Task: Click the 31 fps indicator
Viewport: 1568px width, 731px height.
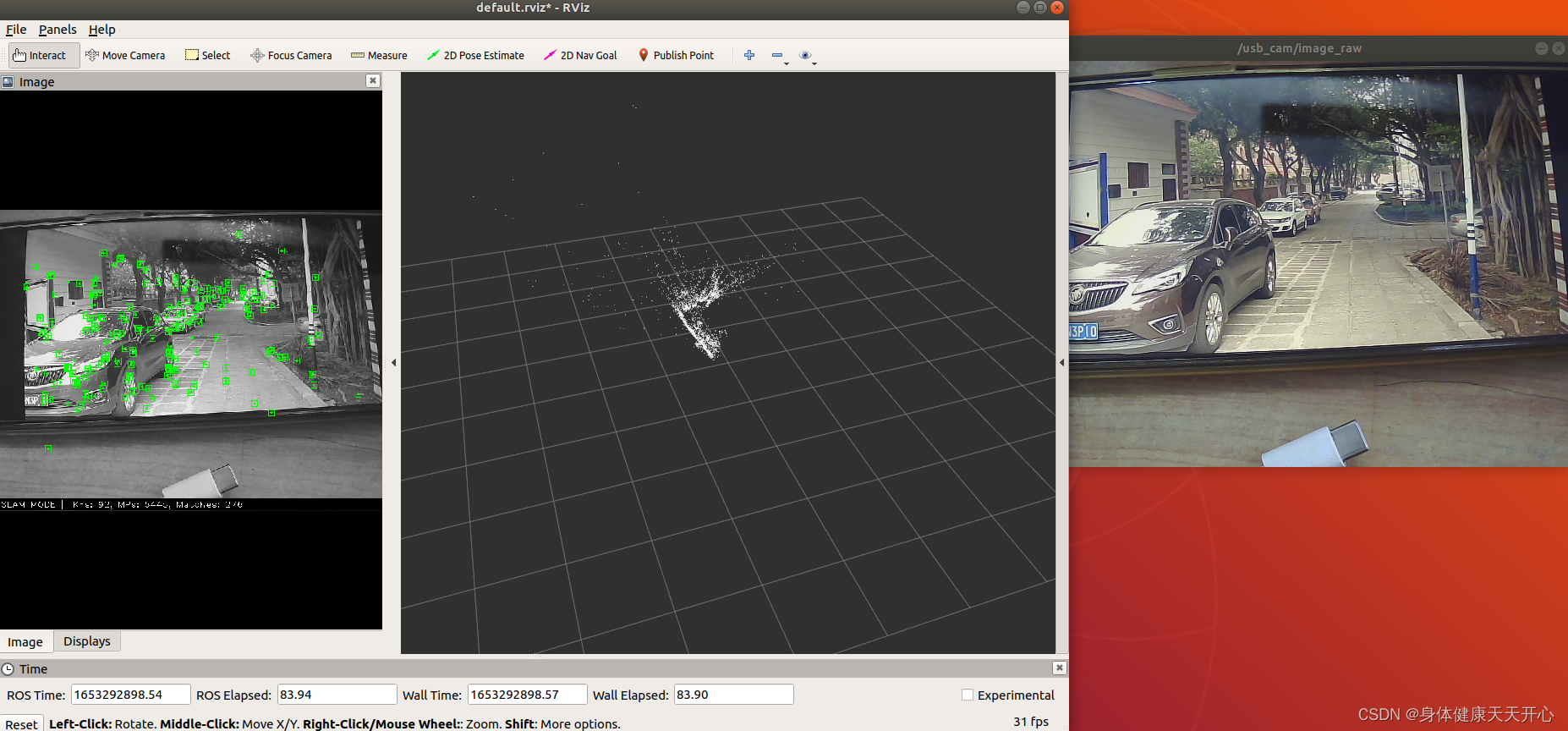Action: point(1031,722)
